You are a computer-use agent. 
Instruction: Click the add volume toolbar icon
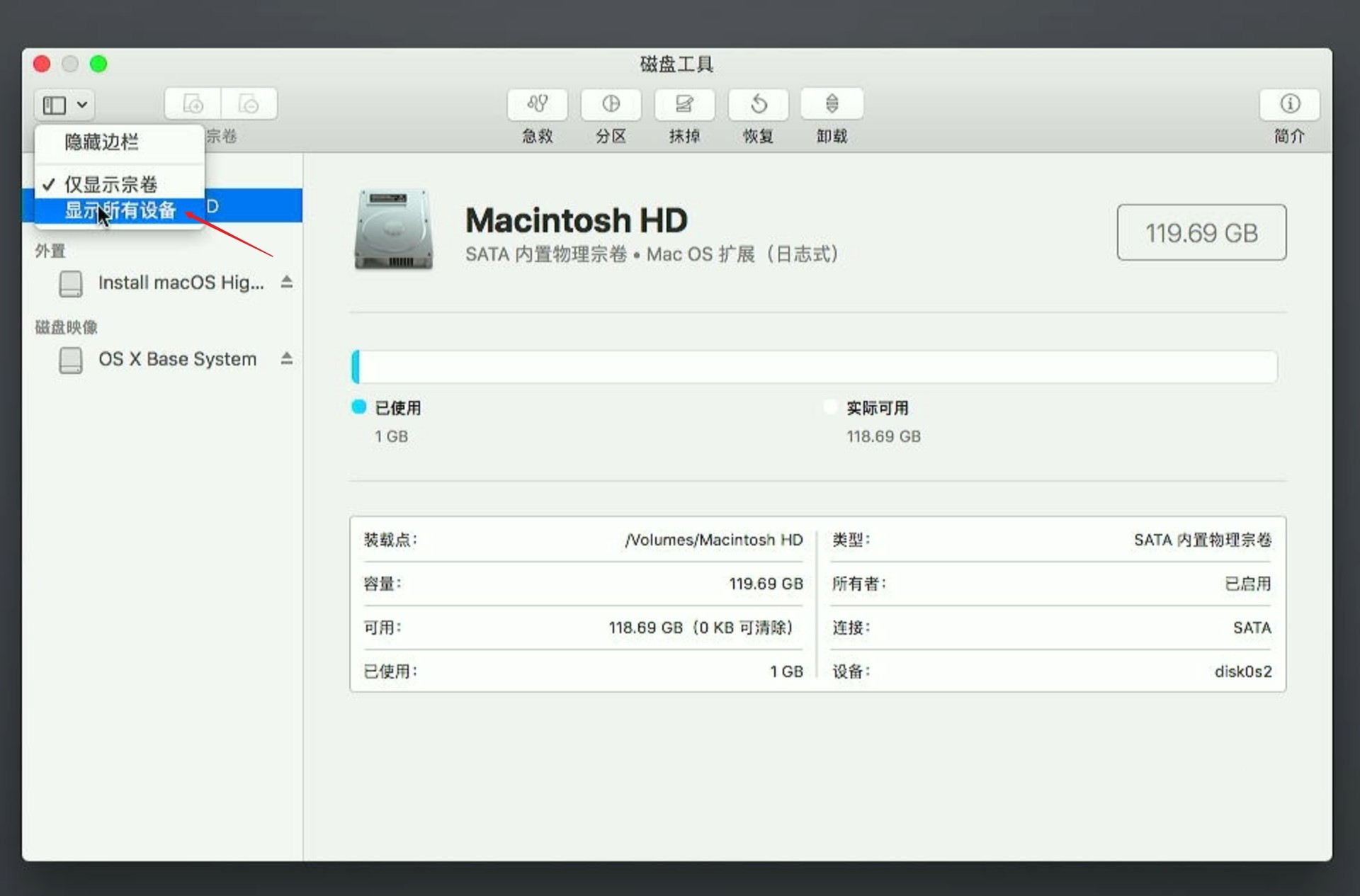[193, 104]
